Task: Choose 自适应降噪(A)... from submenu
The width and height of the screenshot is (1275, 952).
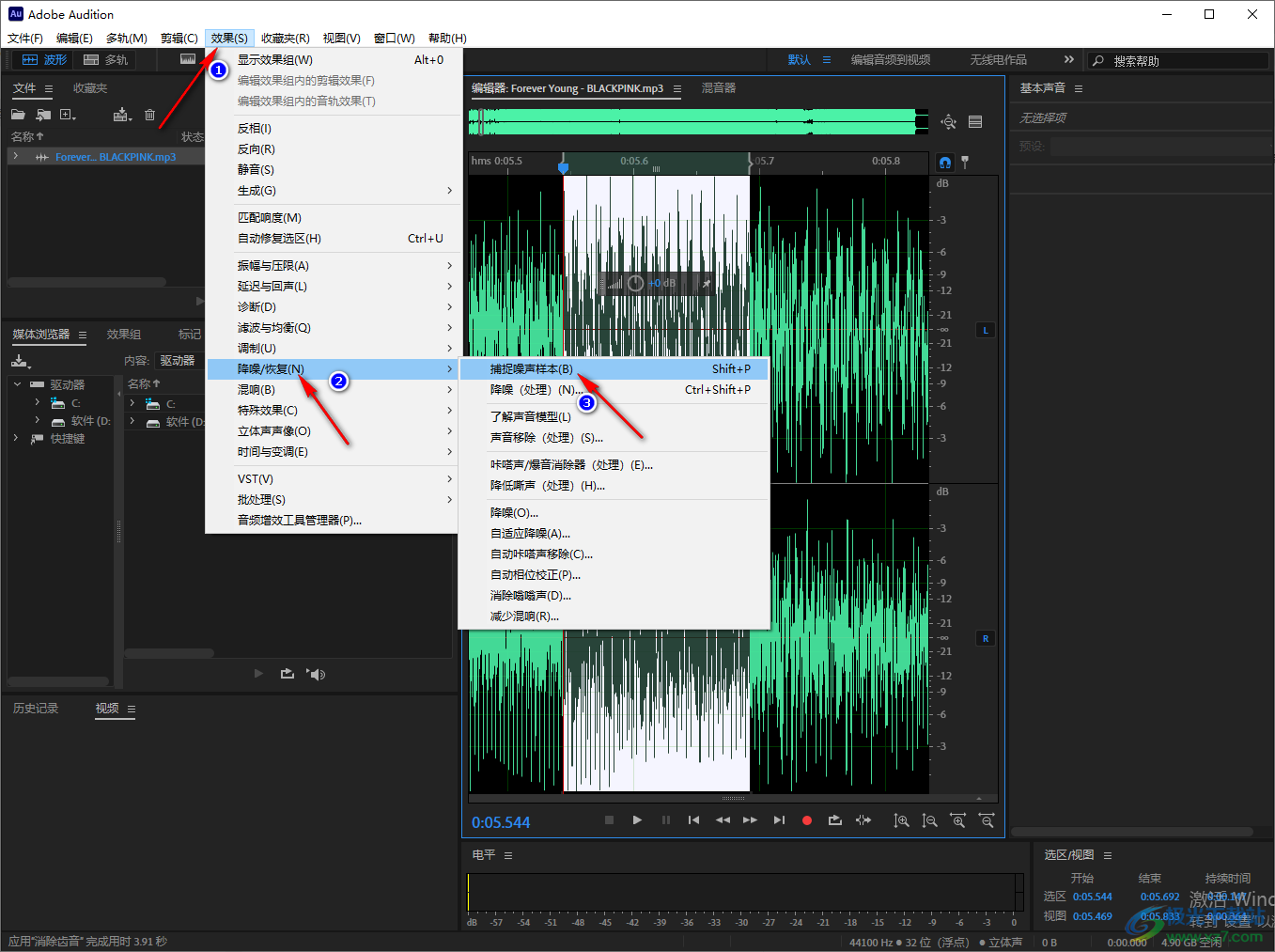Action: [614, 534]
